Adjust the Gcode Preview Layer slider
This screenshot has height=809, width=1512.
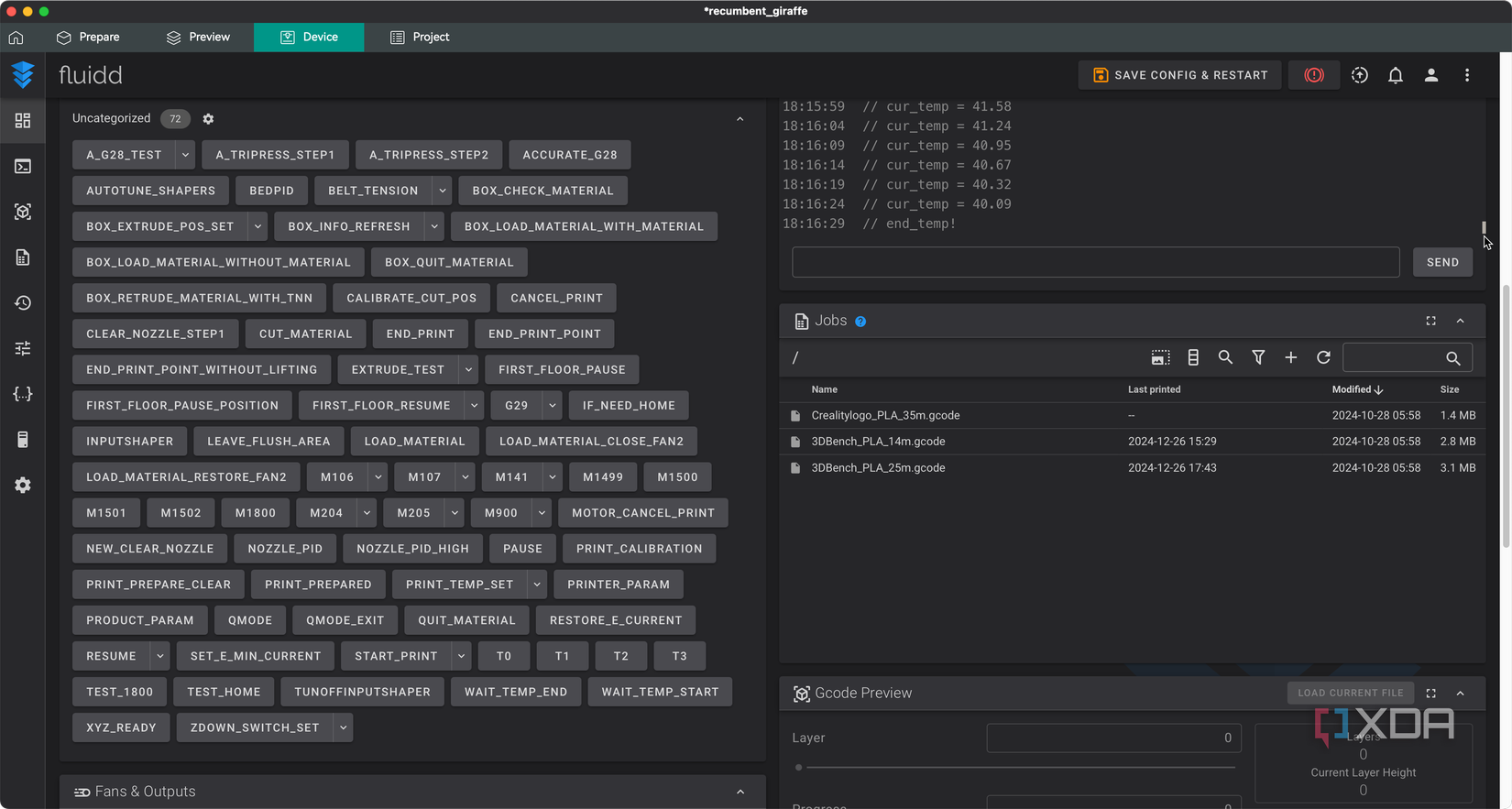(x=1017, y=767)
